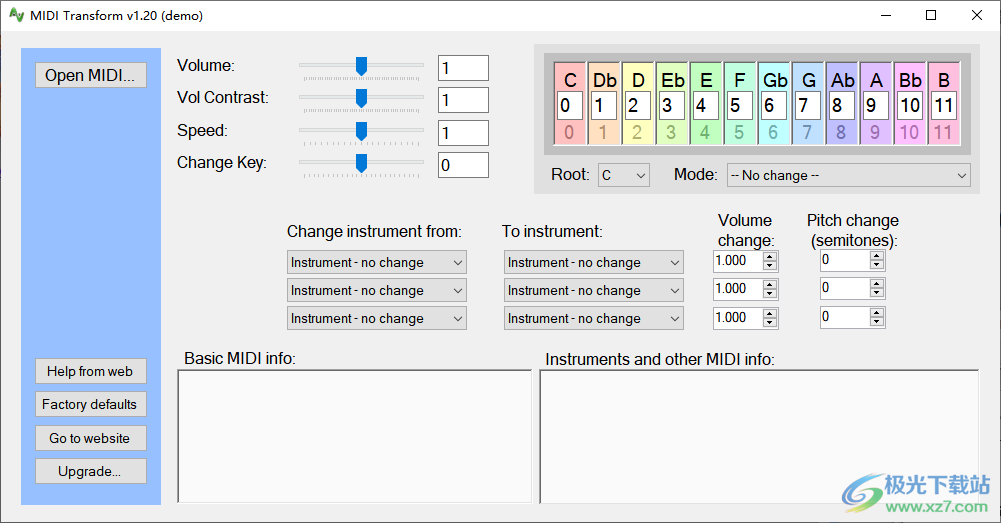Open second To instrument dropdown

594,291
